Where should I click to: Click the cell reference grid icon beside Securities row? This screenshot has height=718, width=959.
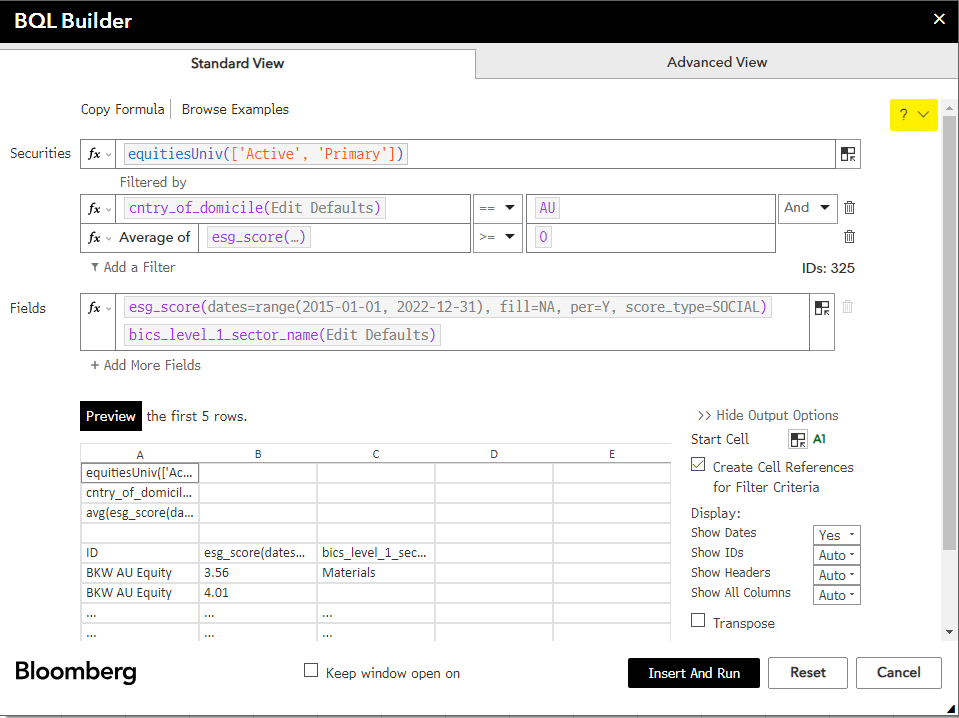847,153
